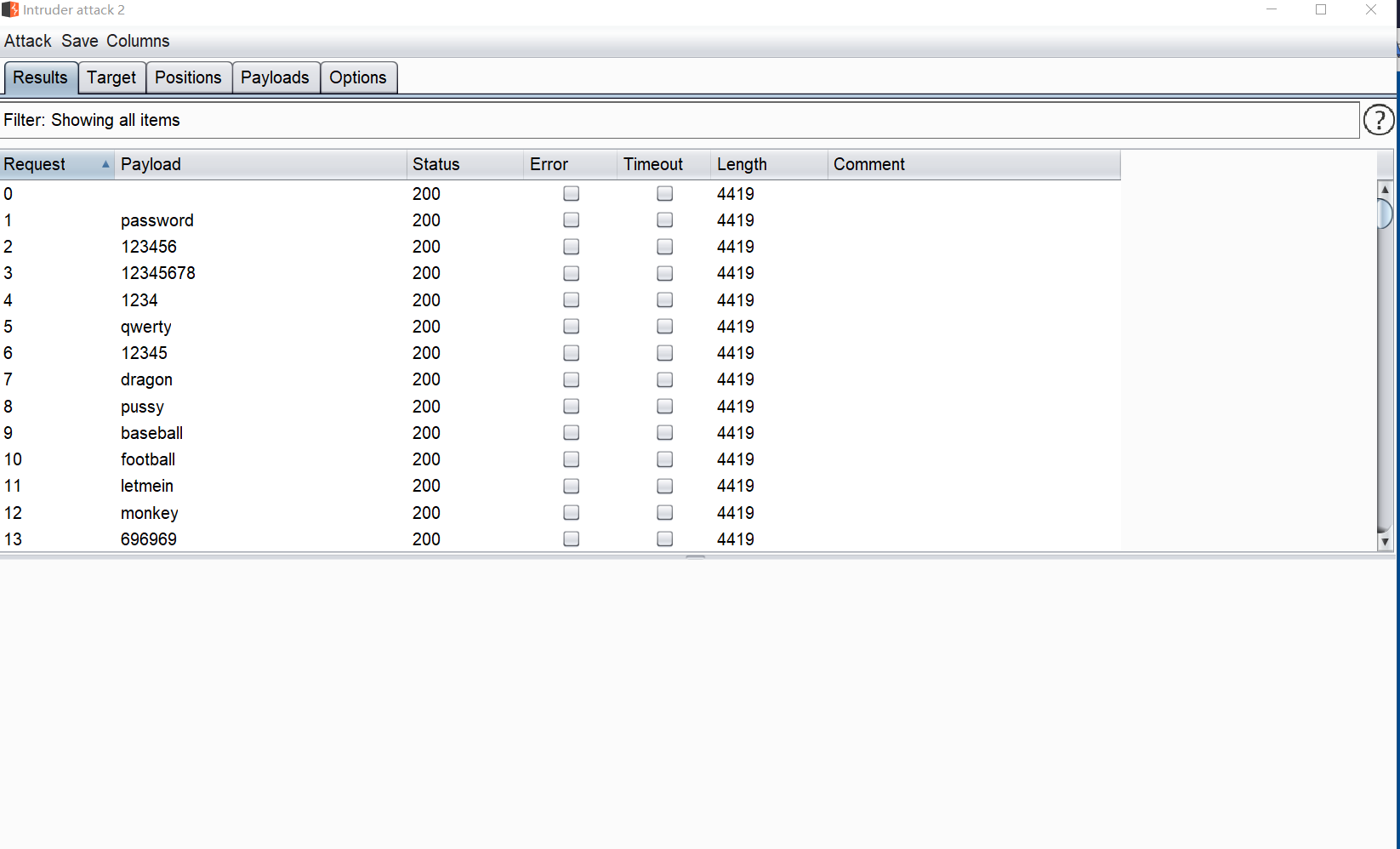The height and width of the screenshot is (849, 1400).
Task: Toggle Timeout checkbox in 123456 row
Action: click(x=665, y=247)
